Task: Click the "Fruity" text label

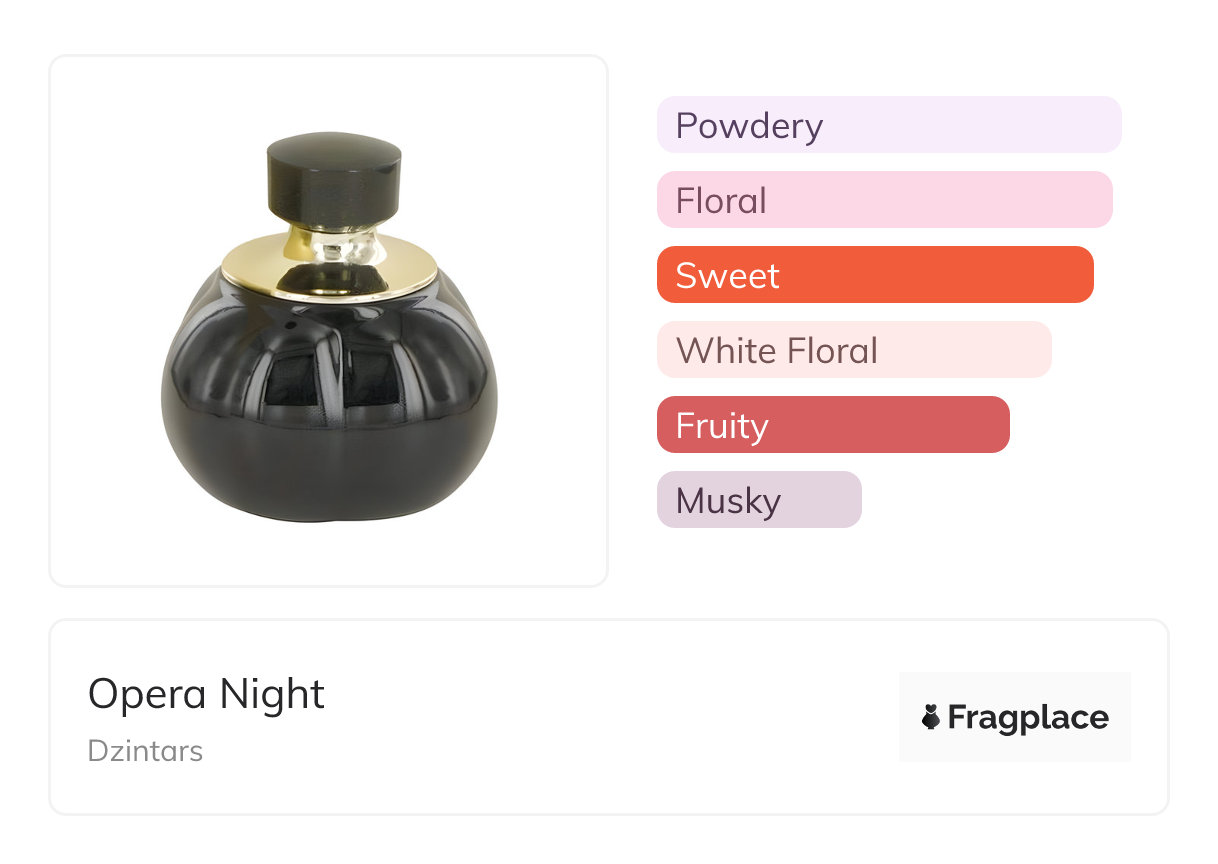Action: pos(722,426)
